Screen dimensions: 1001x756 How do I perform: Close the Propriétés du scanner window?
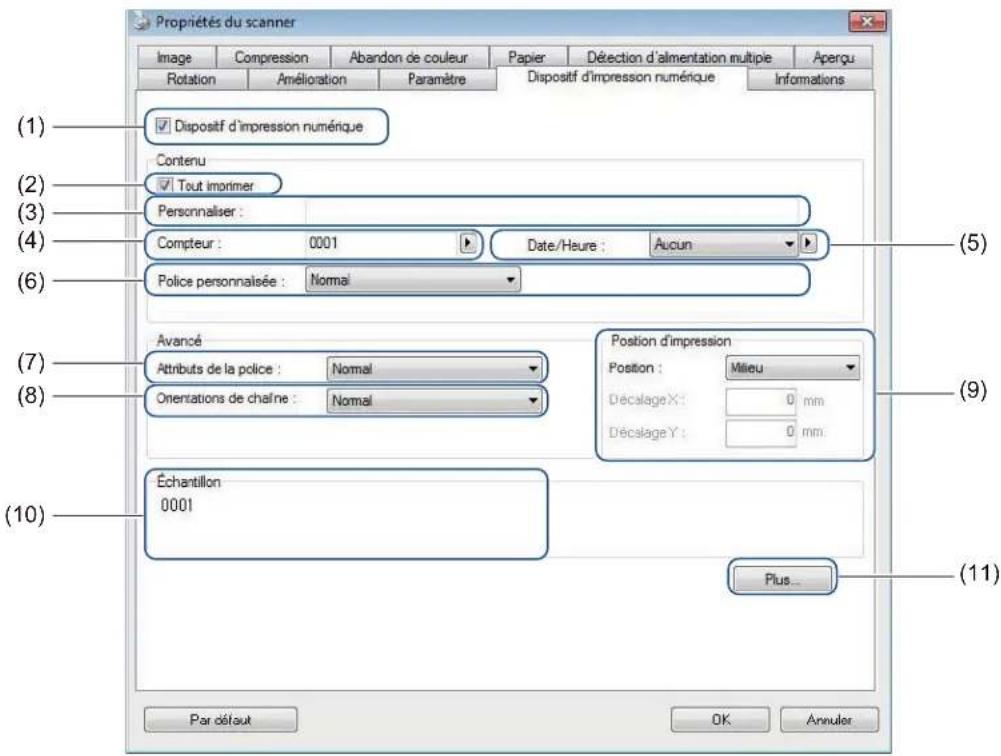(x=866, y=22)
